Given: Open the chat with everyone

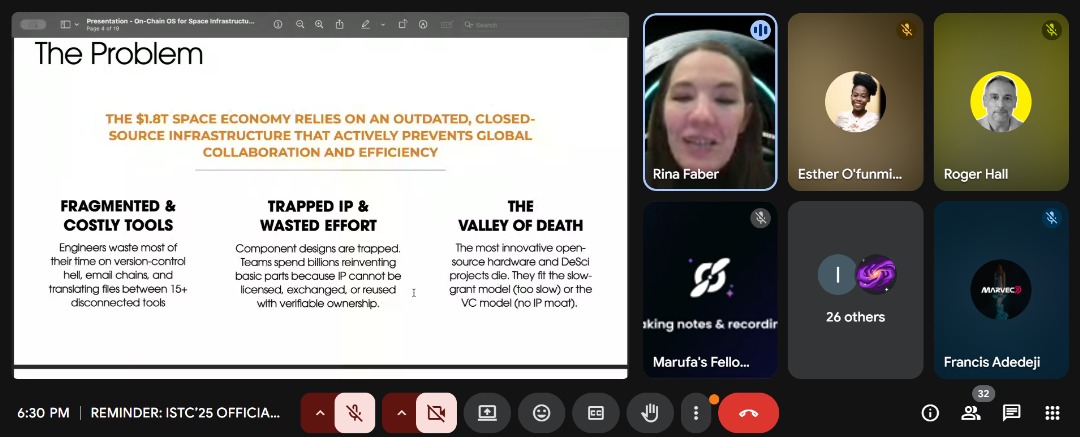Looking at the screenshot, I should [1011, 413].
